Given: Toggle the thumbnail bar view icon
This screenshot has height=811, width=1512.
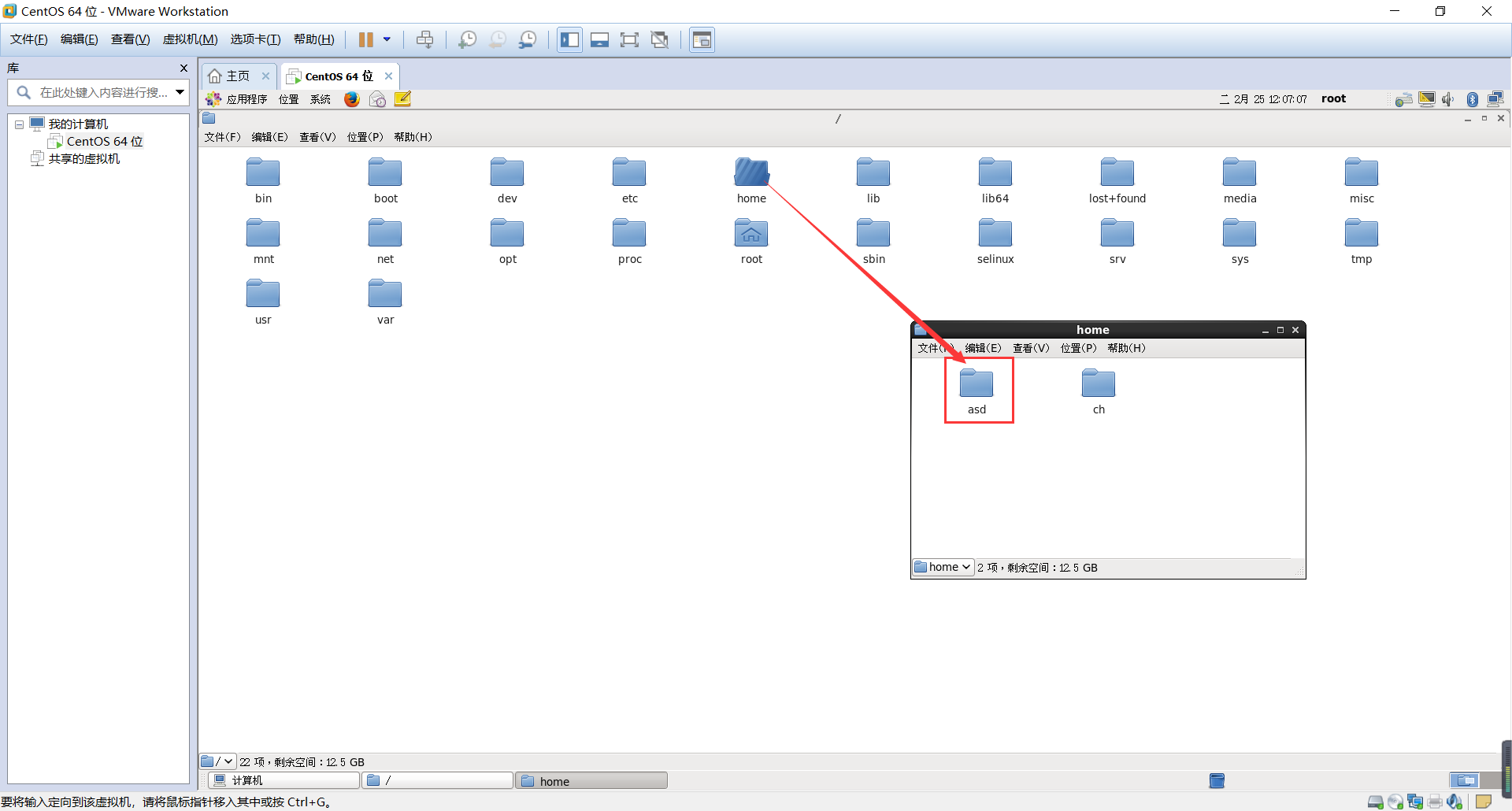Looking at the screenshot, I should 599,39.
